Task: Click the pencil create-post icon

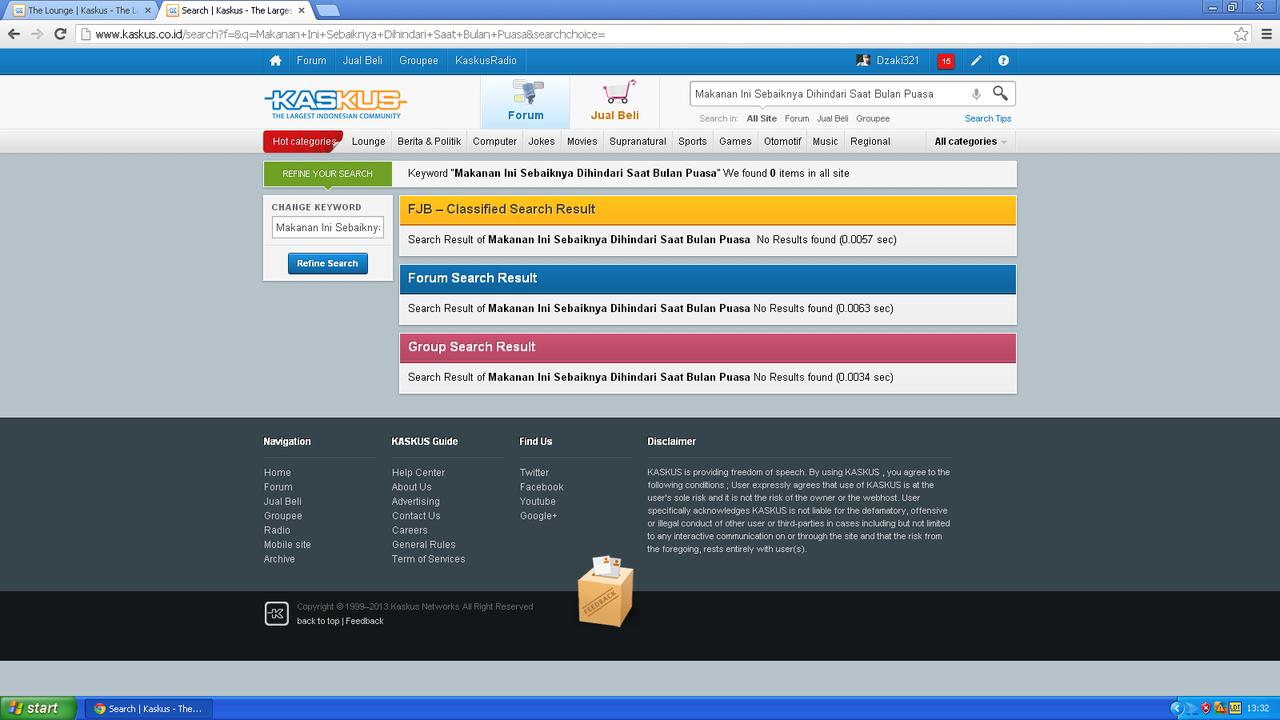Action: 976,61
